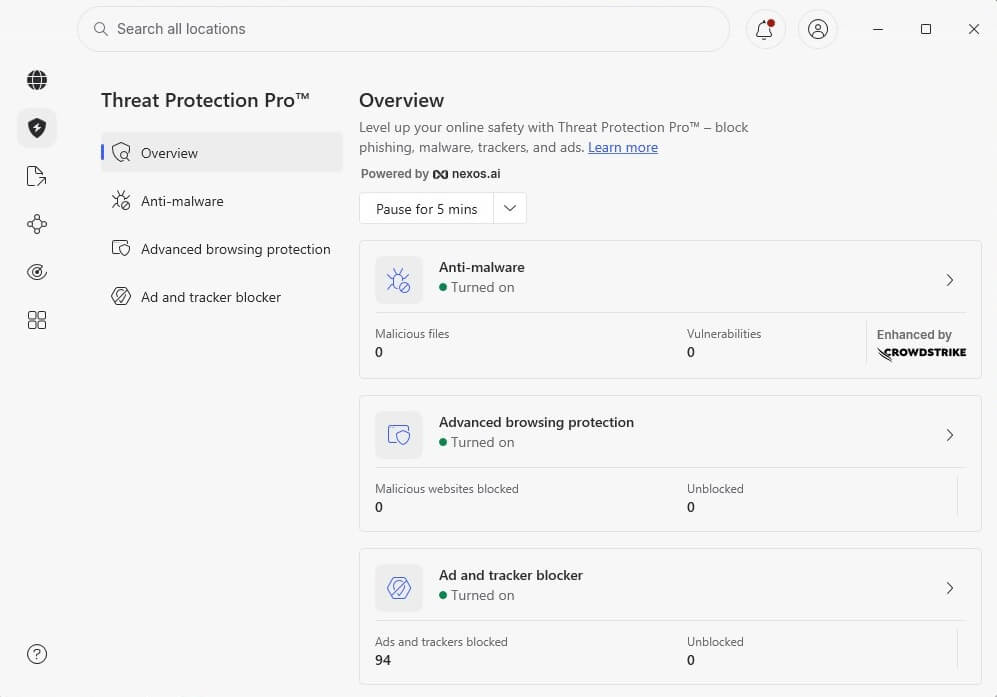This screenshot has height=697, width=997.
Task: Select Advanced browsing protection in left menu
Action: [222, 249]
